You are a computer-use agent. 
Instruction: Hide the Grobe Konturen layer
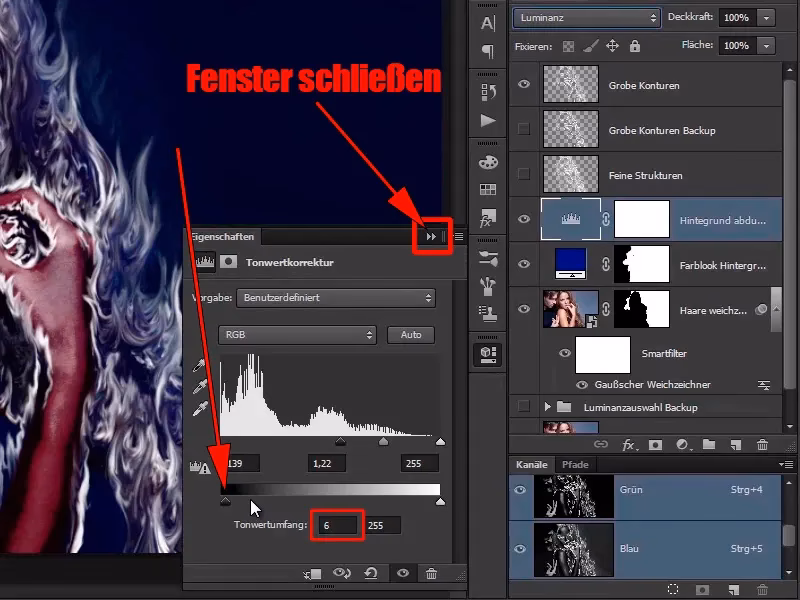pyautogui.click(x=524, y=86)
